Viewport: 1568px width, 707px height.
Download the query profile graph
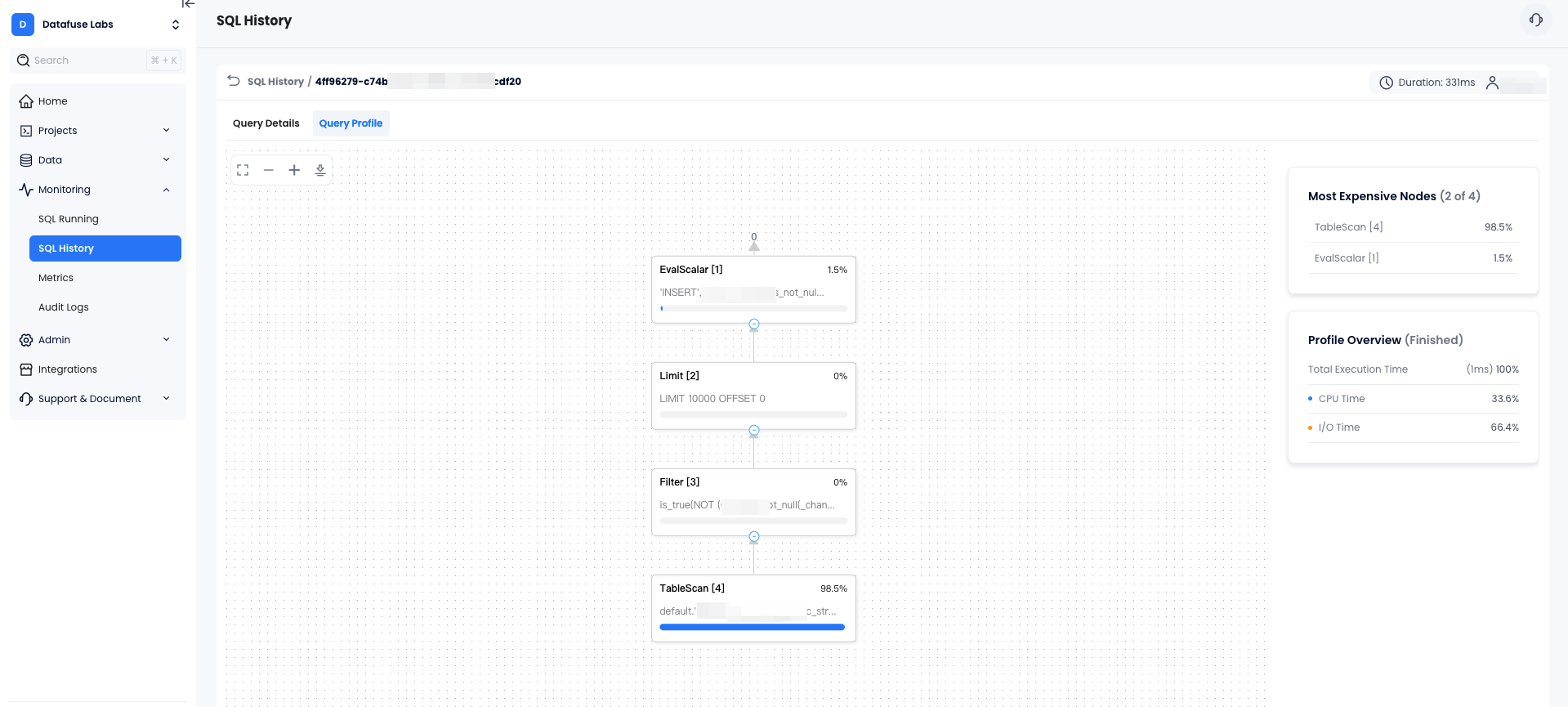320,170
